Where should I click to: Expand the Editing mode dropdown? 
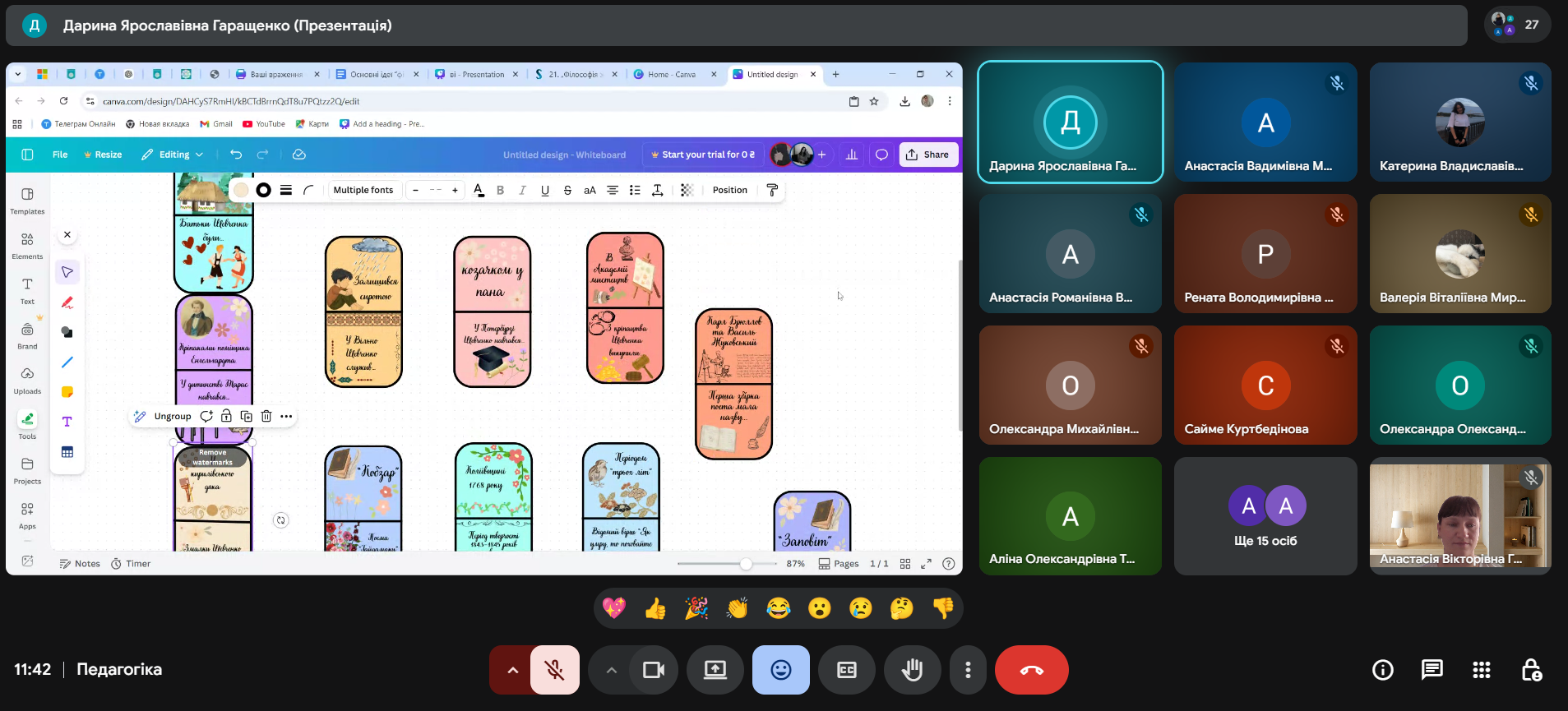click(x=172, y=155)
